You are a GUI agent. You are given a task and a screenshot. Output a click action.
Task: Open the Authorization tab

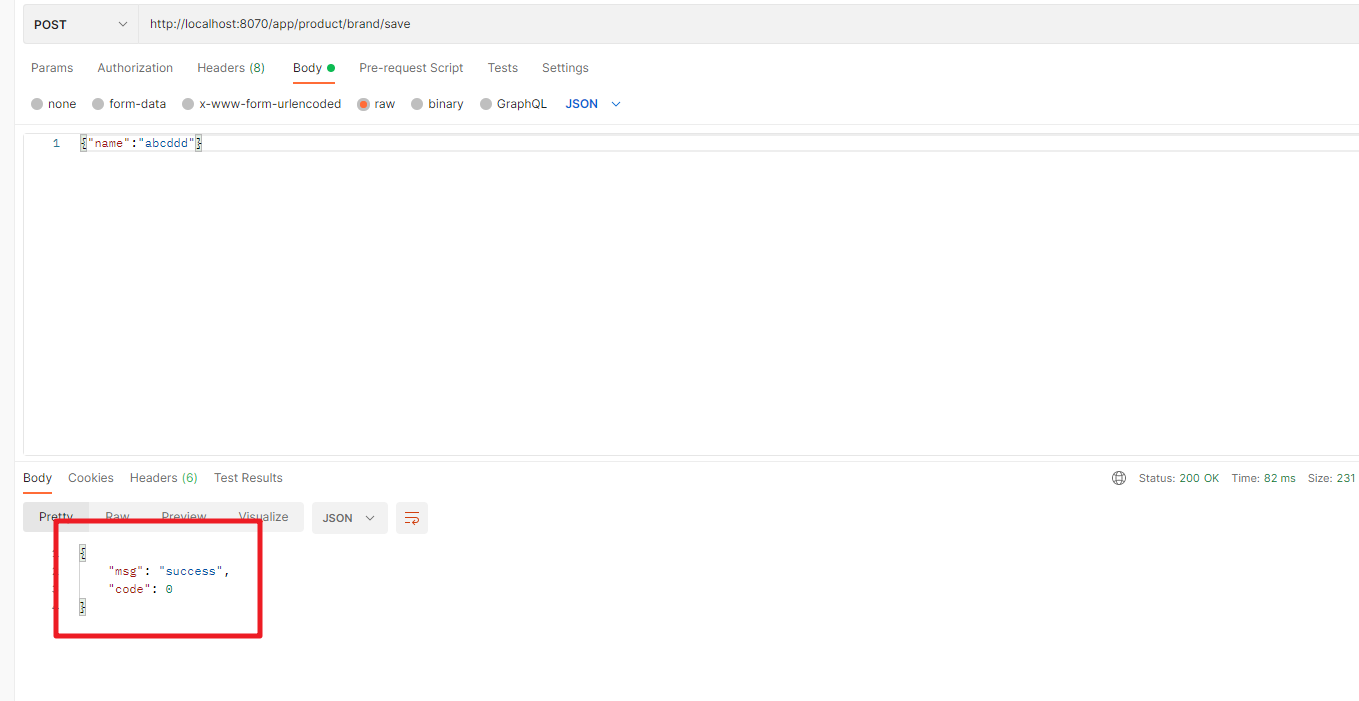click(x=135, y=68)
